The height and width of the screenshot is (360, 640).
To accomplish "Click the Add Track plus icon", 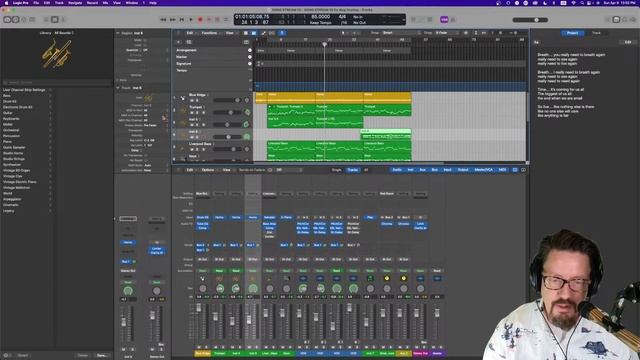I will [x=178, y=42].
